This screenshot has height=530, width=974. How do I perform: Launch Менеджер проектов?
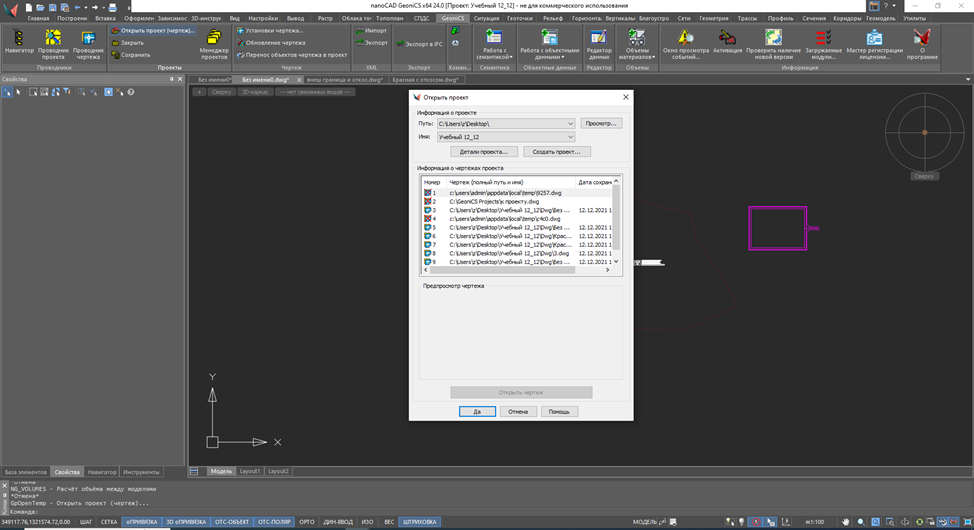pyautogui.click(x=214, y=43)
